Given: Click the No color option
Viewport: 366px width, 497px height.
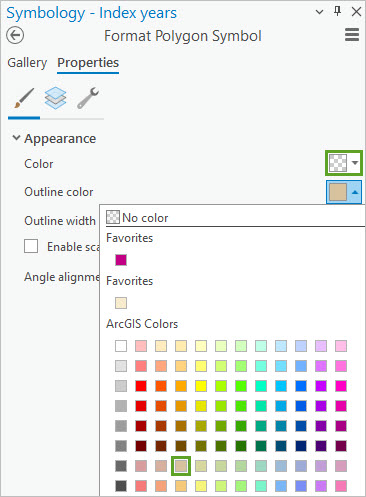Looking at the screenshot, I should pos(137,218).
